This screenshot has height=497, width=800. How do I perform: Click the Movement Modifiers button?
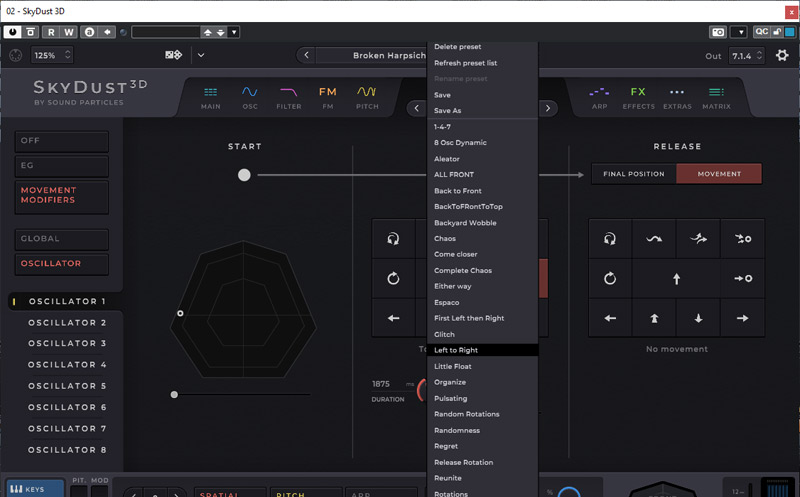tap(62, 195)
